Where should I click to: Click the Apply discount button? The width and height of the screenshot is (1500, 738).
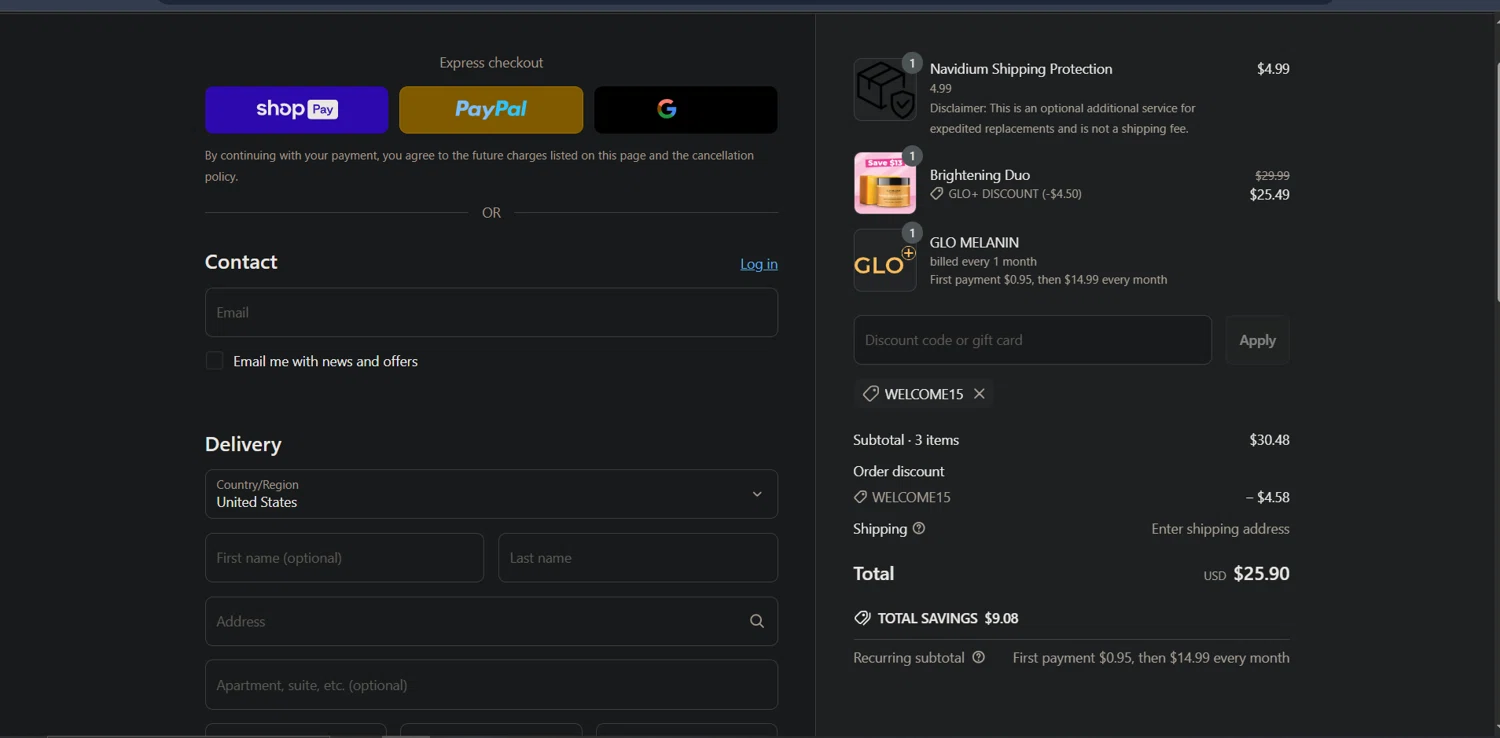(1257, 340)
